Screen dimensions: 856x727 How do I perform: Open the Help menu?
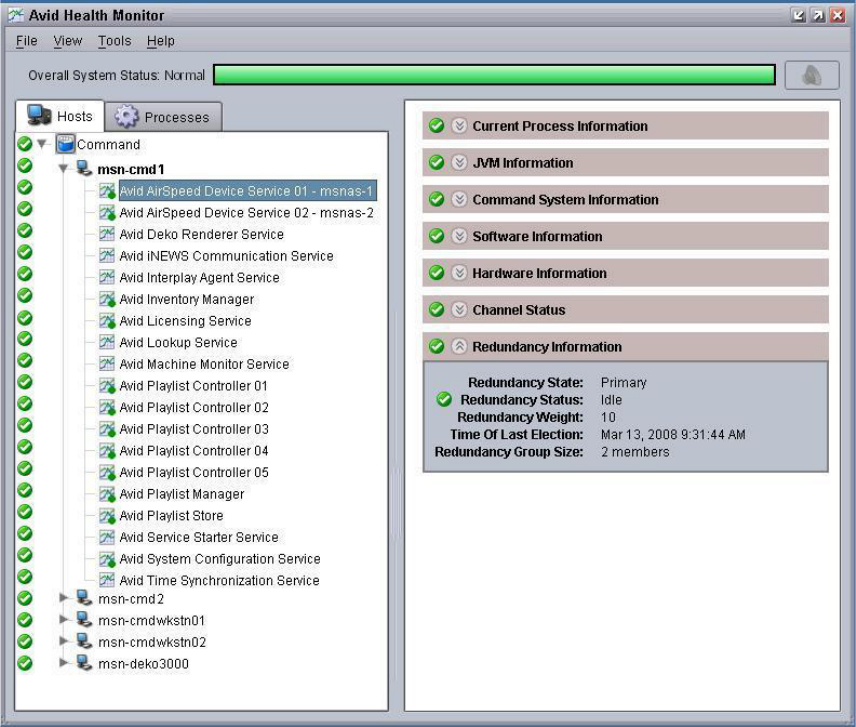(x=160, y=41)
